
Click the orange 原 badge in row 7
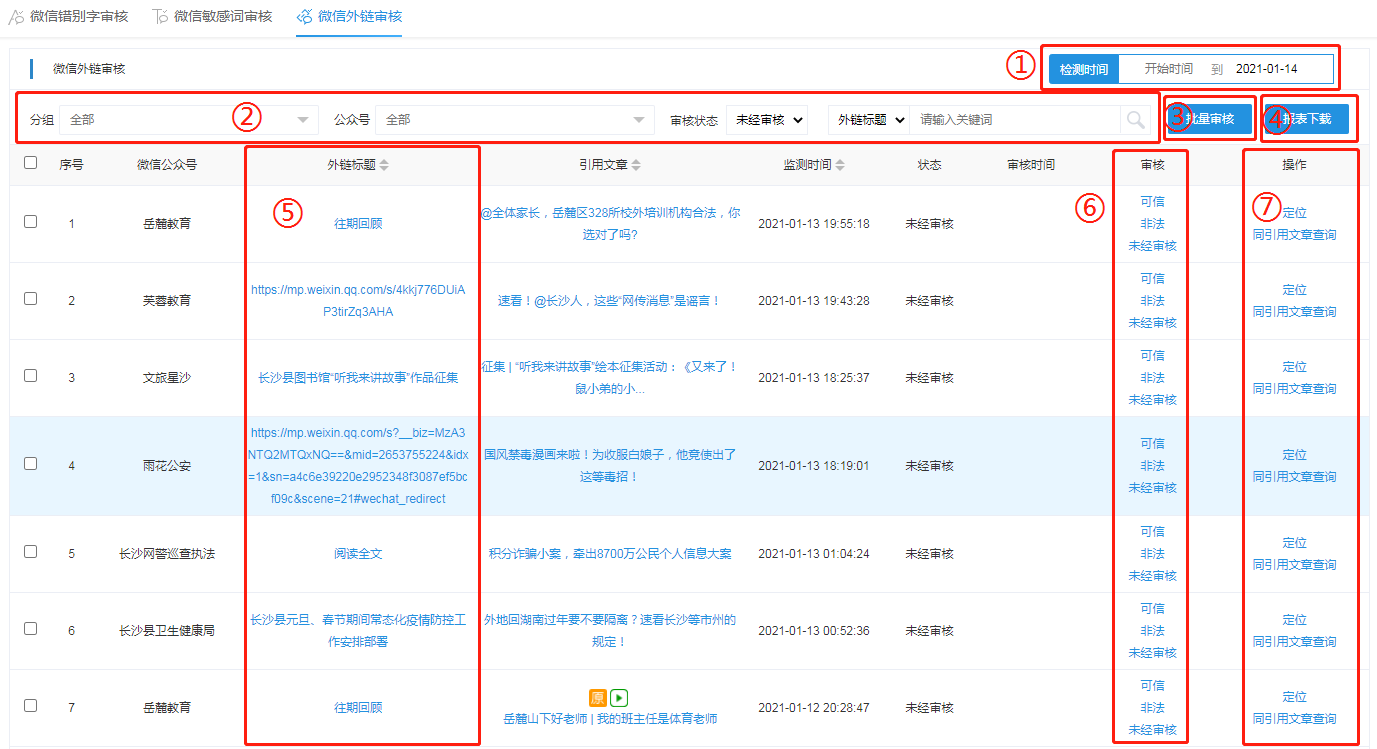[598, 698]
